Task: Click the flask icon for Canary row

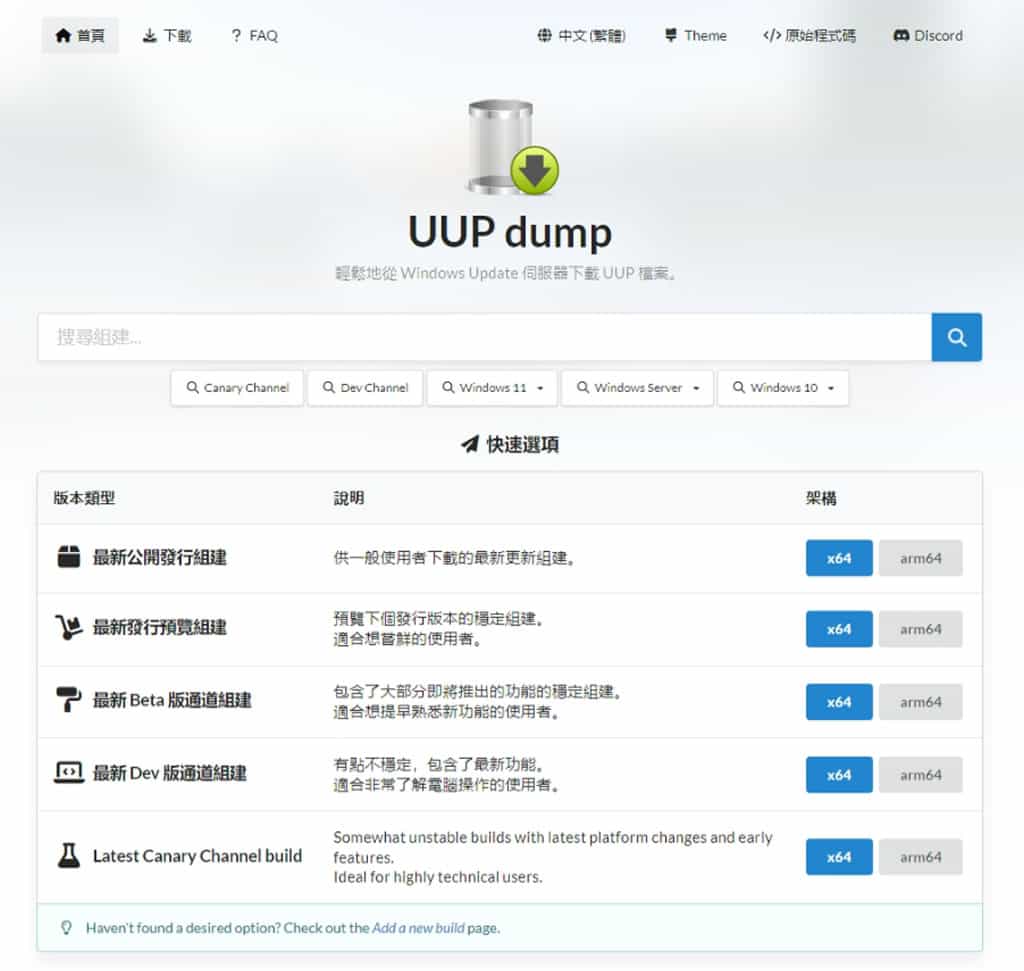Action: tap(69, 855)
